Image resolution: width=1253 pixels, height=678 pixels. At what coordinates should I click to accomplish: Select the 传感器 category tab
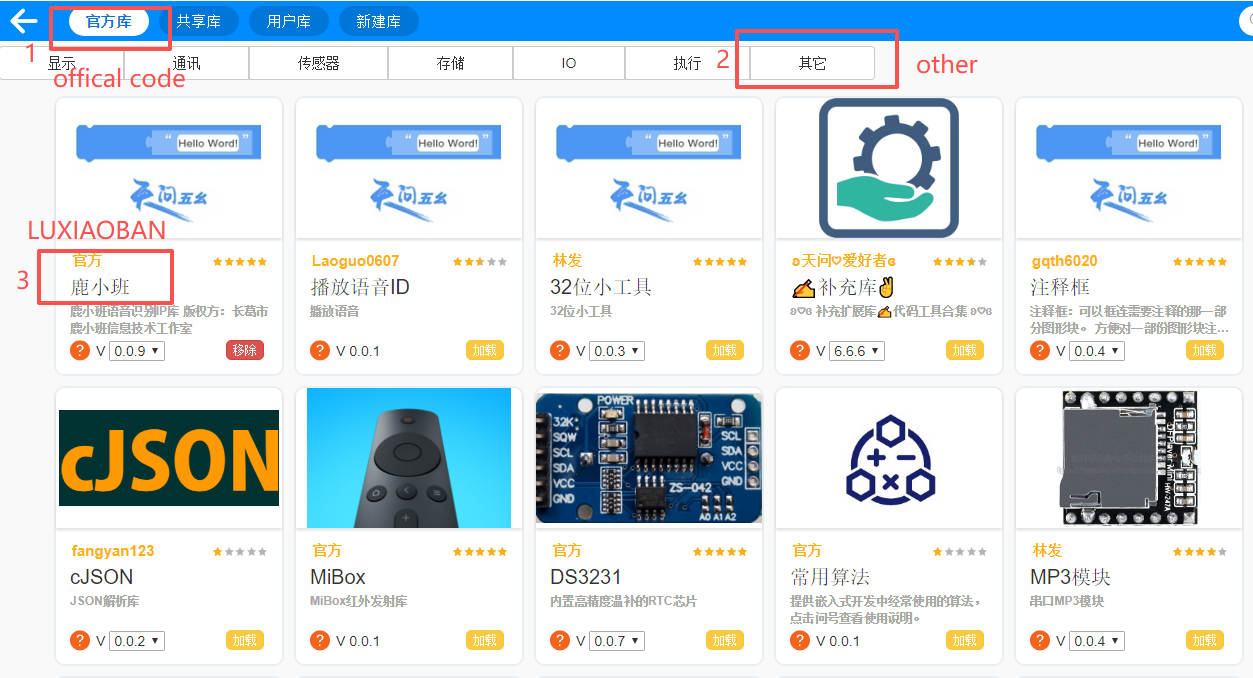pos(317,62)
